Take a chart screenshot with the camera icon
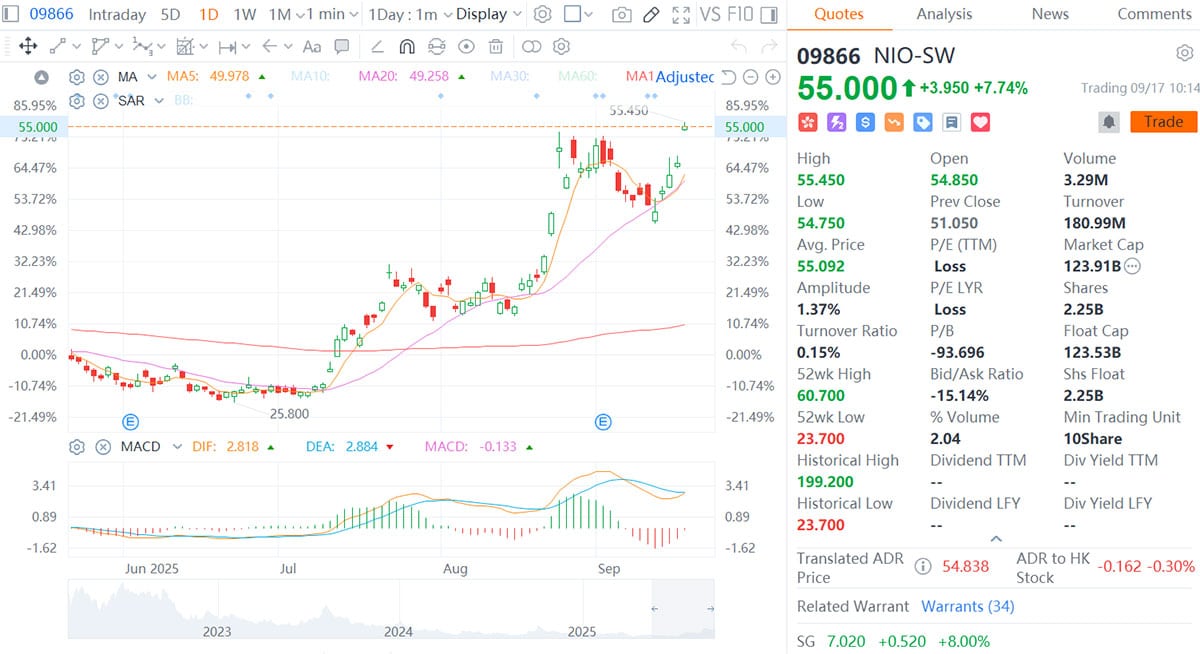The width and height of the screenshot is (1200, 654). click(623, 15)
